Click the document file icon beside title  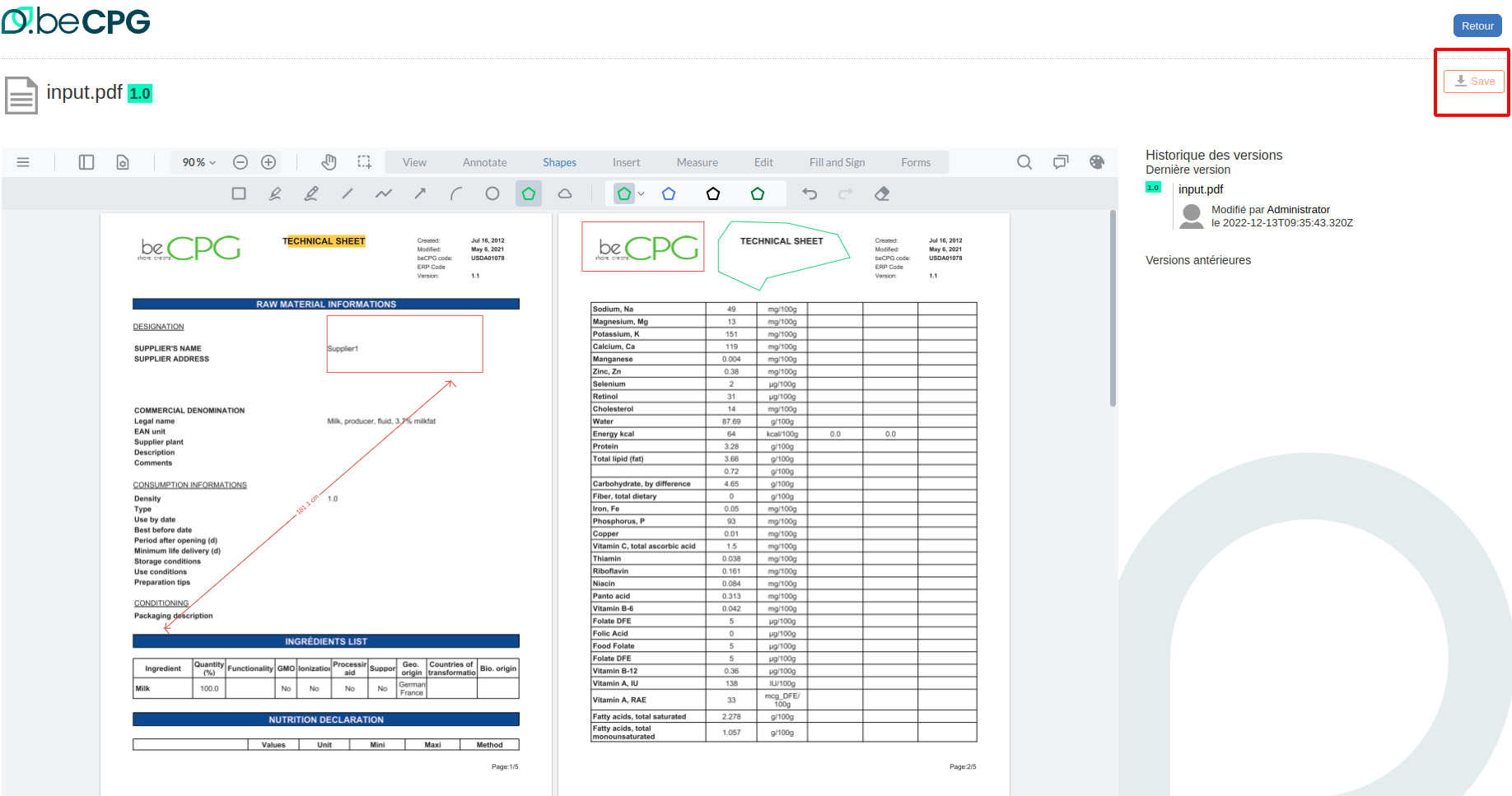[21, 95]
